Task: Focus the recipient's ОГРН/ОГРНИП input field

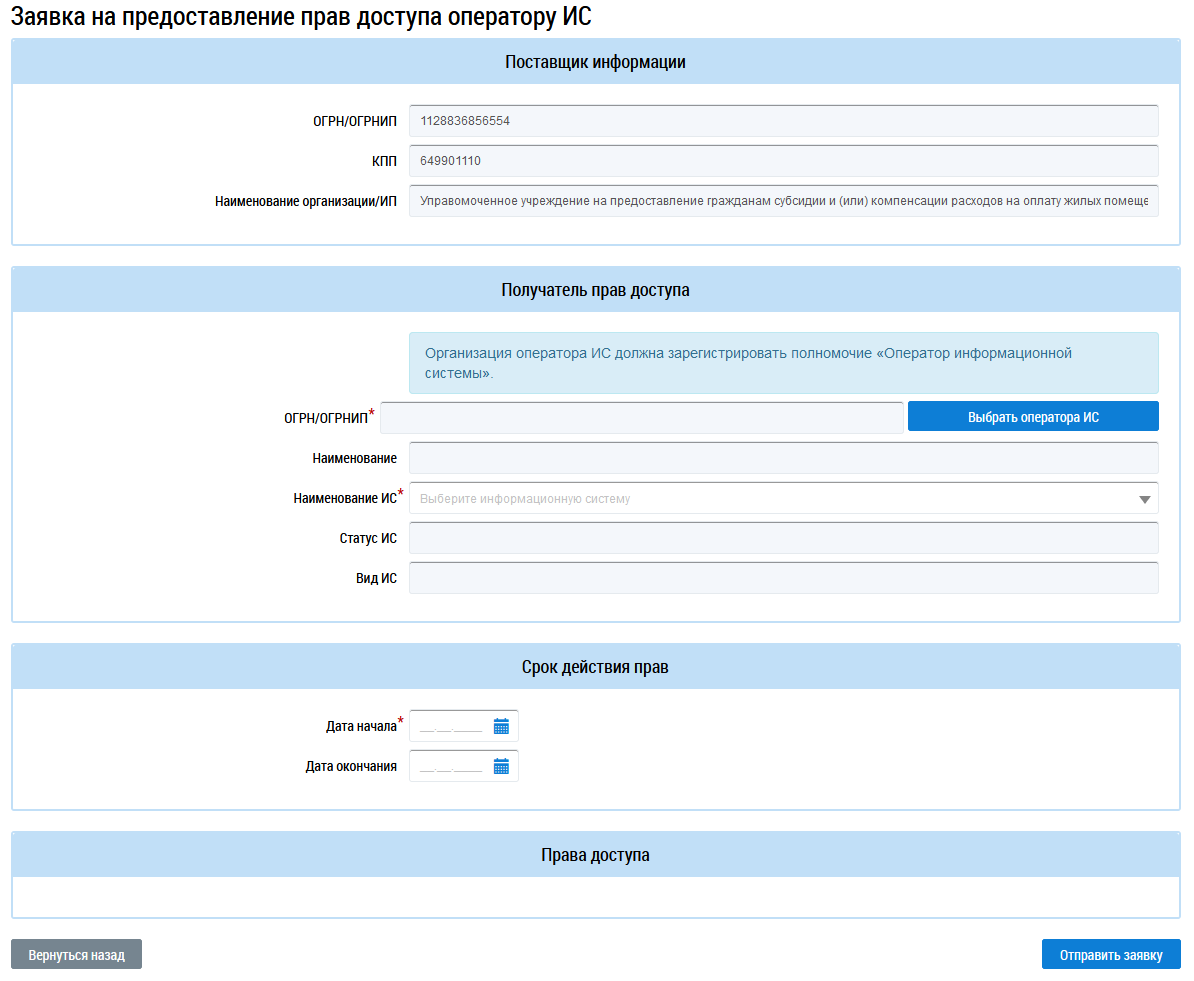Action: tap(641, 418)
